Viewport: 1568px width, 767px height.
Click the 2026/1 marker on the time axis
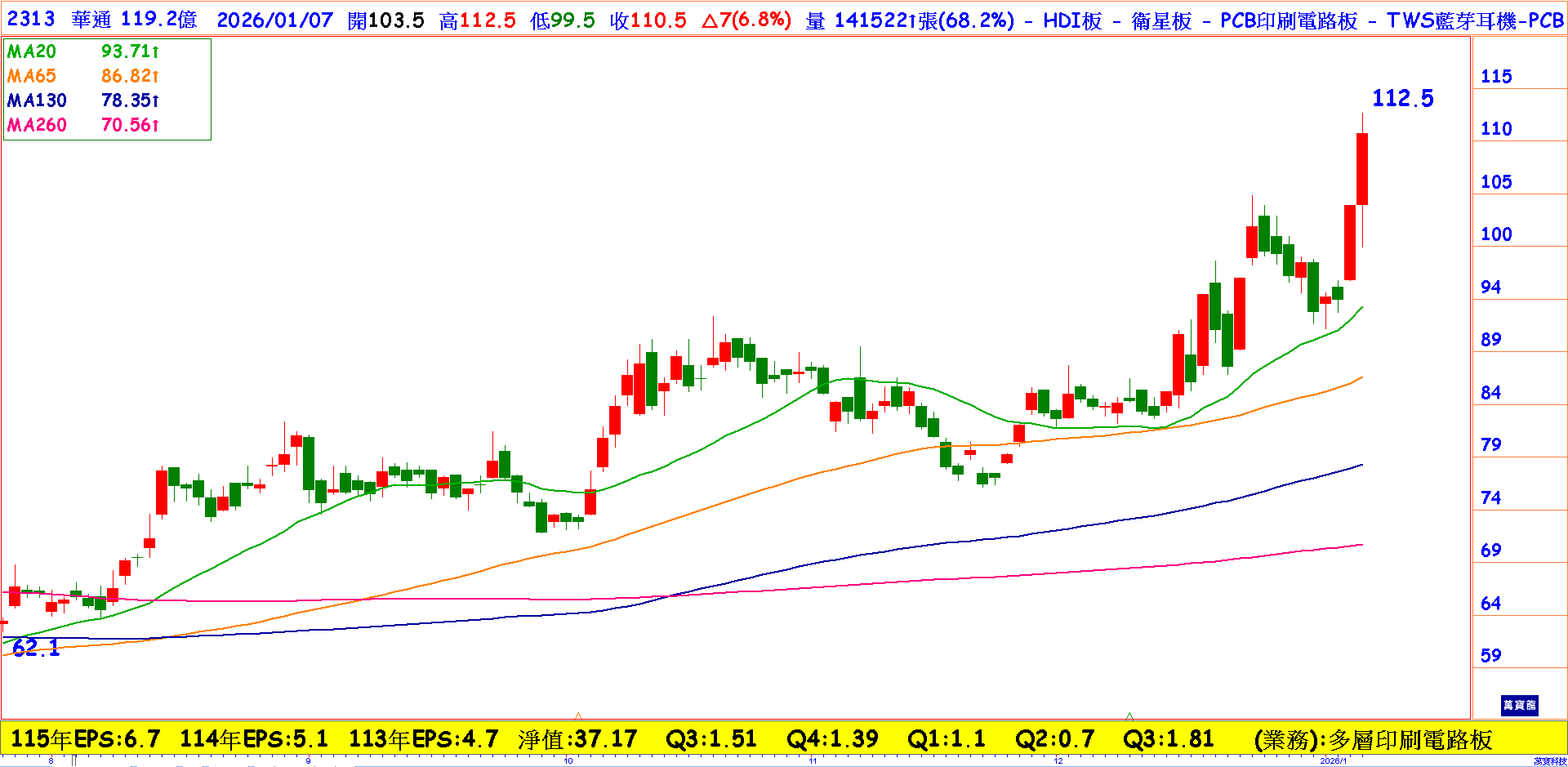click(1334, 761)
